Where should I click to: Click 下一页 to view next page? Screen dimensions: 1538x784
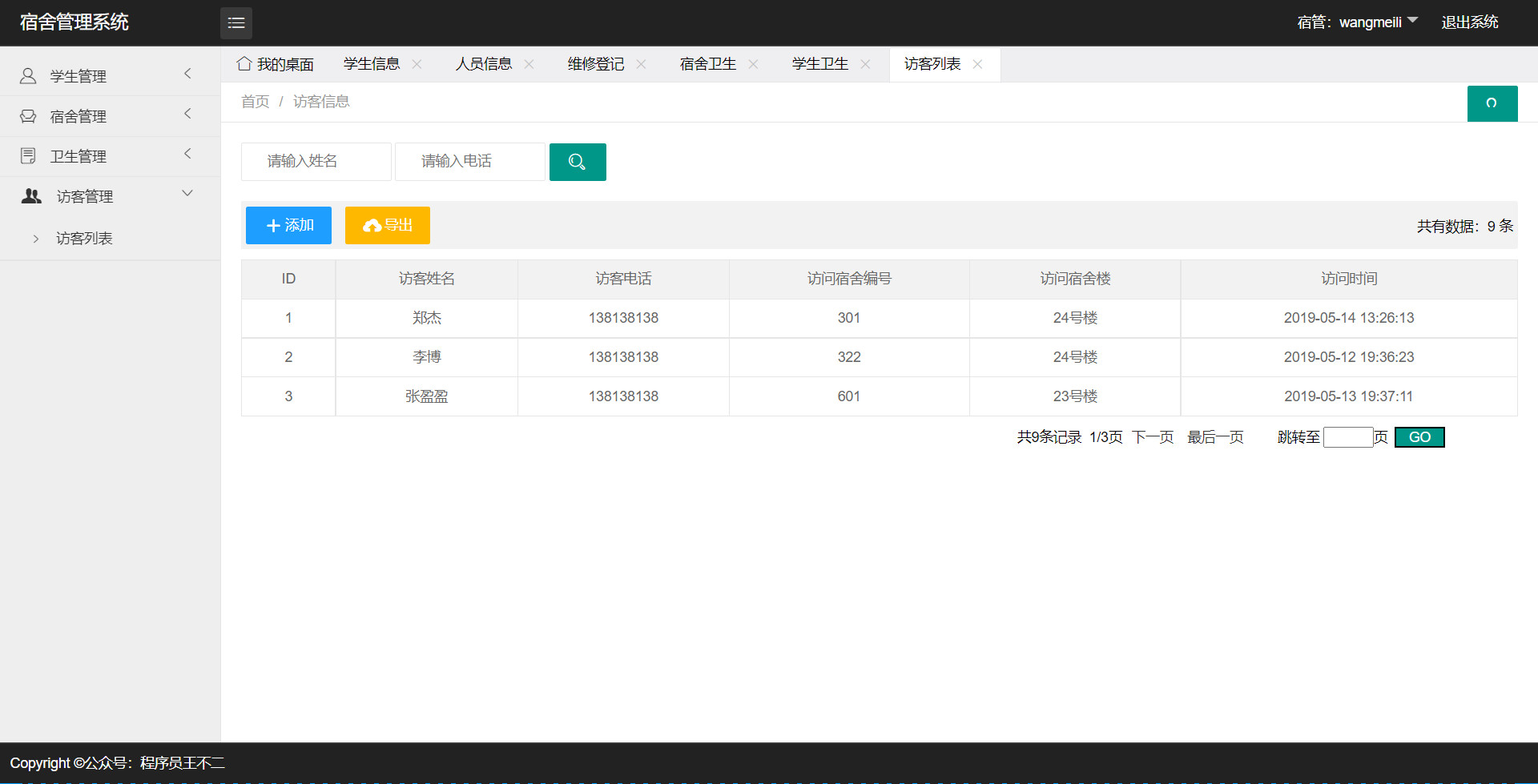[x=1153, y=437]
